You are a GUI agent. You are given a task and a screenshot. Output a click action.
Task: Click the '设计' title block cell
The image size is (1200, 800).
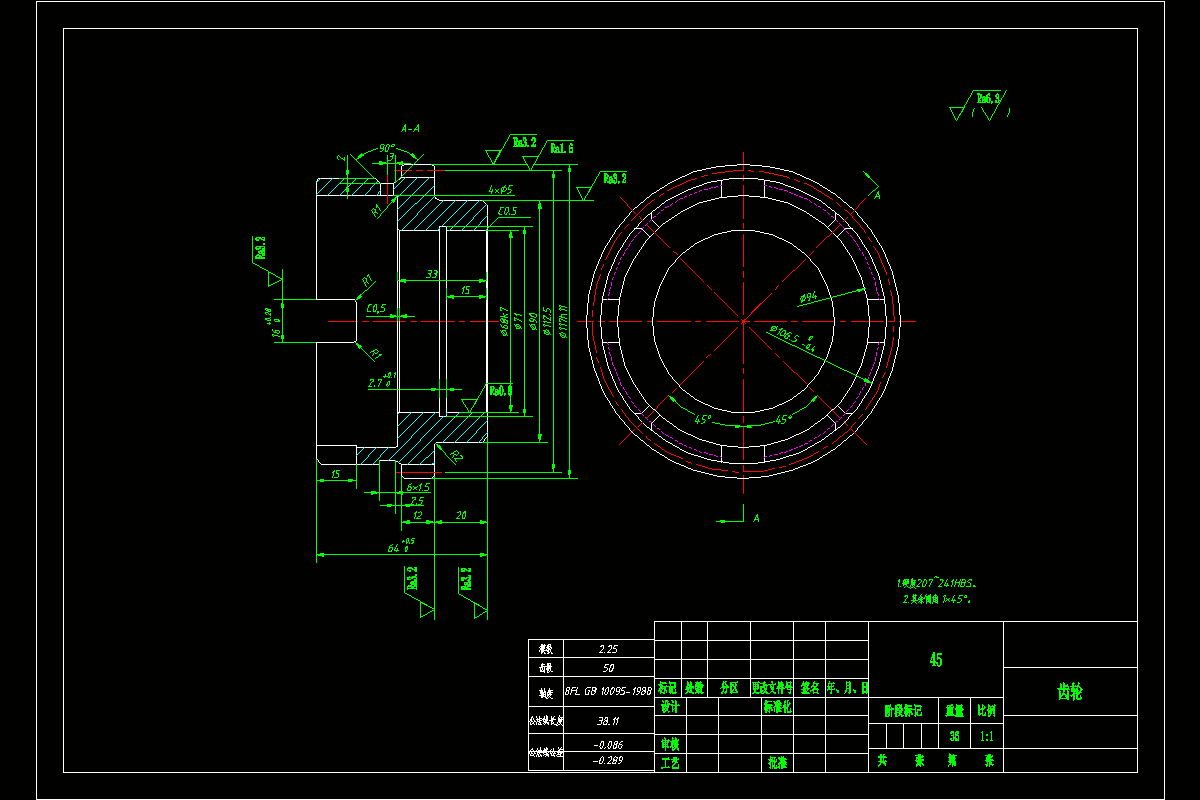pos(670,707)
